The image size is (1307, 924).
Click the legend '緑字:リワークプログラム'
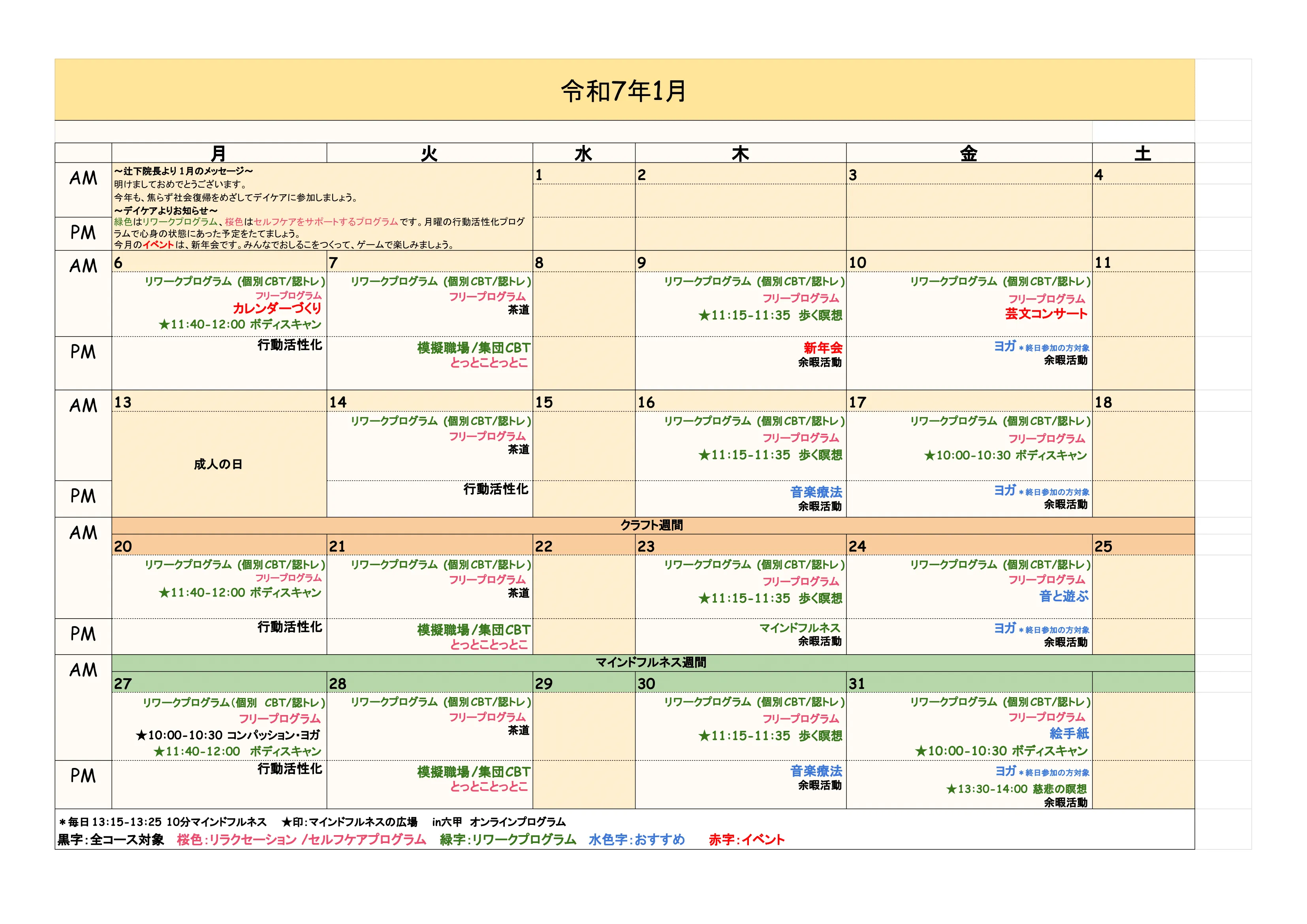[x=508, y=840]
